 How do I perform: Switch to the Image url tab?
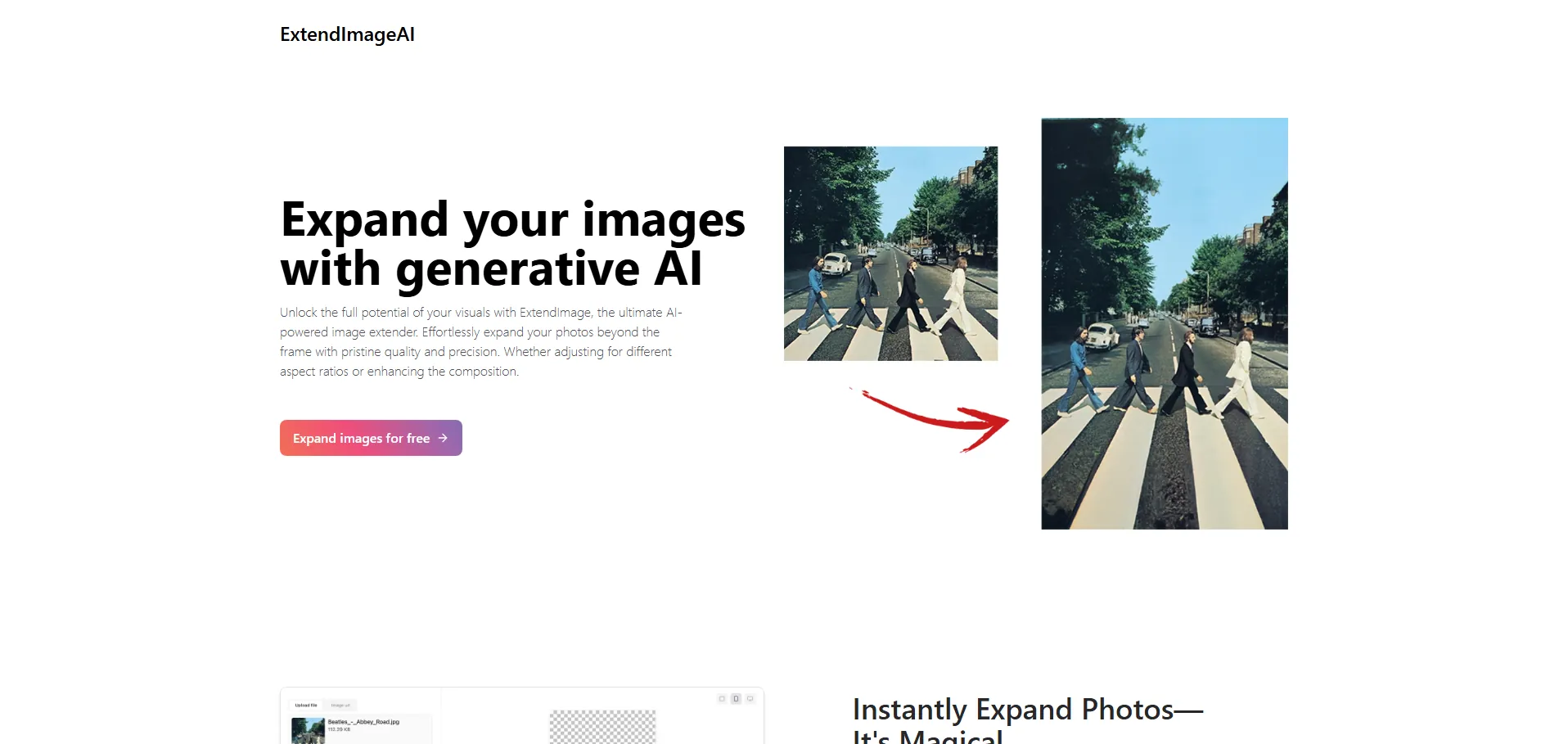click(x=340, y=705)
